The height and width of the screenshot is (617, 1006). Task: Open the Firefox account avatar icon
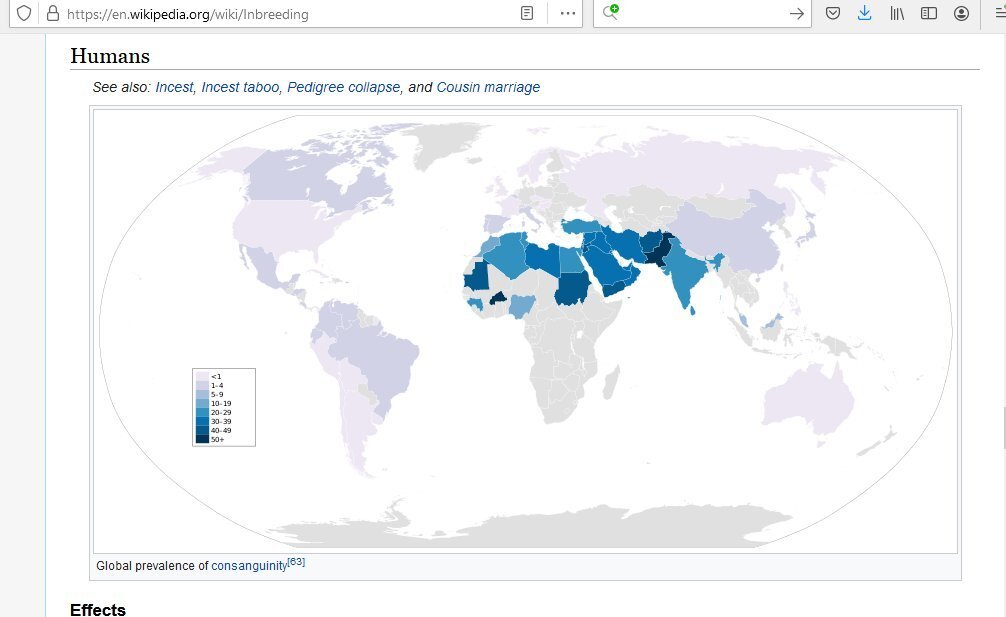[961, 13]
